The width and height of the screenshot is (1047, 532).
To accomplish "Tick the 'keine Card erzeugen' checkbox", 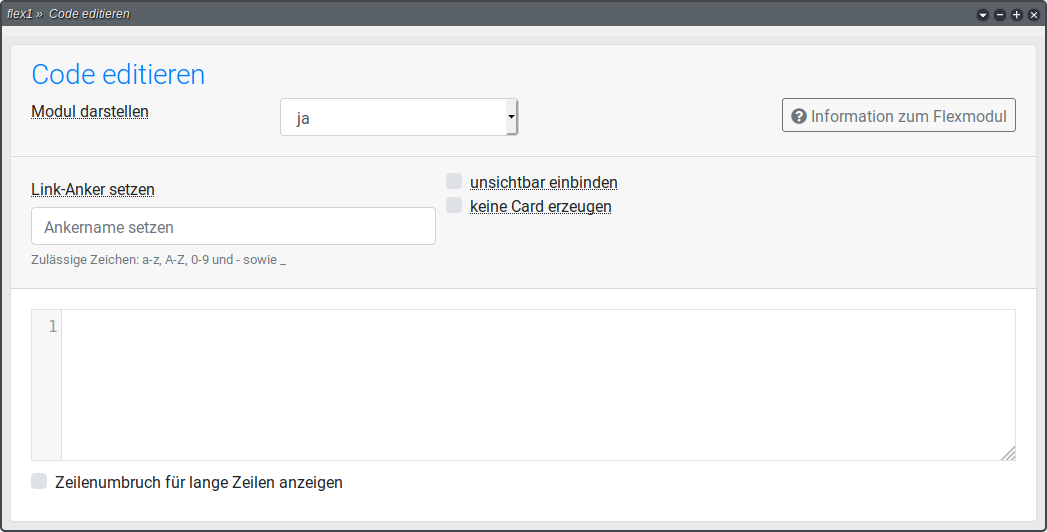I will click(x=454, y=206).
